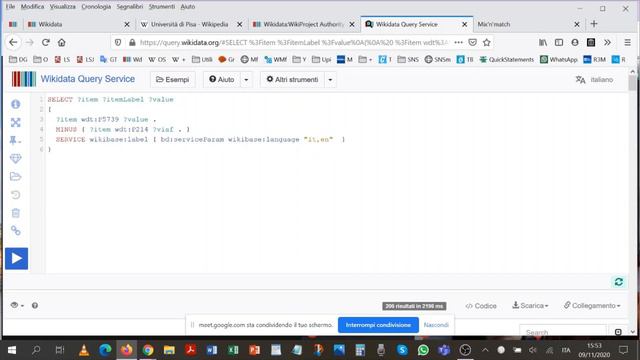640x360 pixels.
Task: Open Firefox library icon
Action: point(543,42)
